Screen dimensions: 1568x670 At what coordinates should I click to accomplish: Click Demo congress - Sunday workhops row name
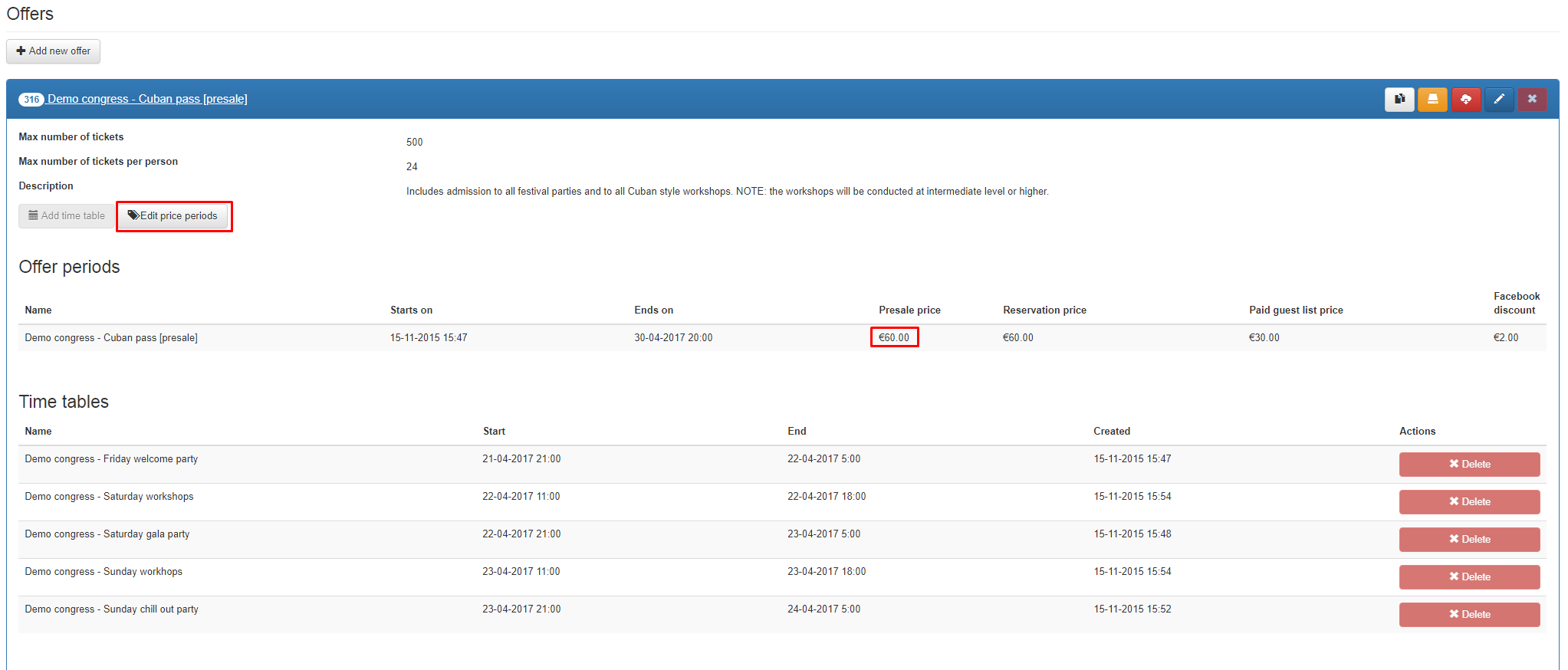click(104, 571)
